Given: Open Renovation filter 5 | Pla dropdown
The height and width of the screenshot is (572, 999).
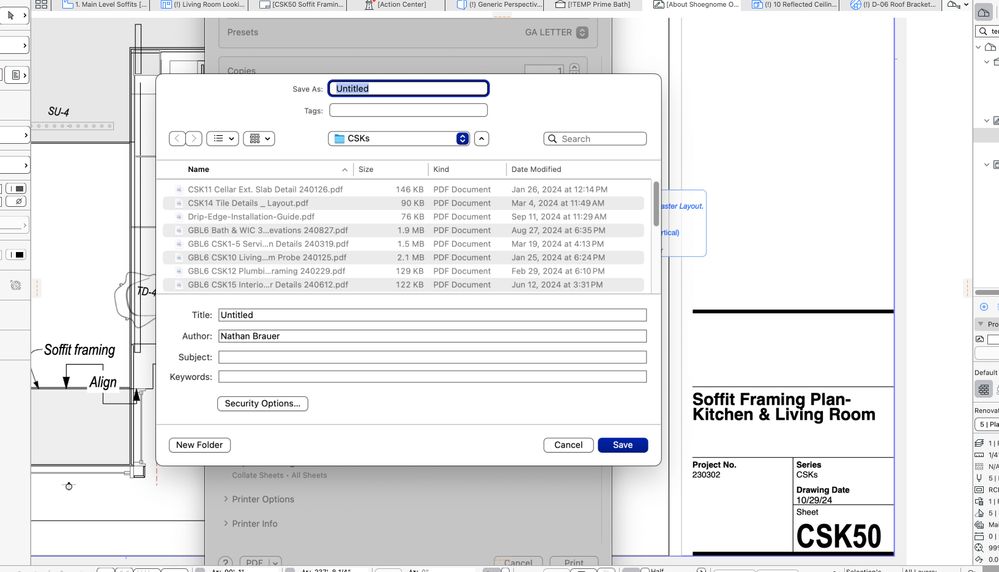Looking at the screenshot, I should coord(987,424).
